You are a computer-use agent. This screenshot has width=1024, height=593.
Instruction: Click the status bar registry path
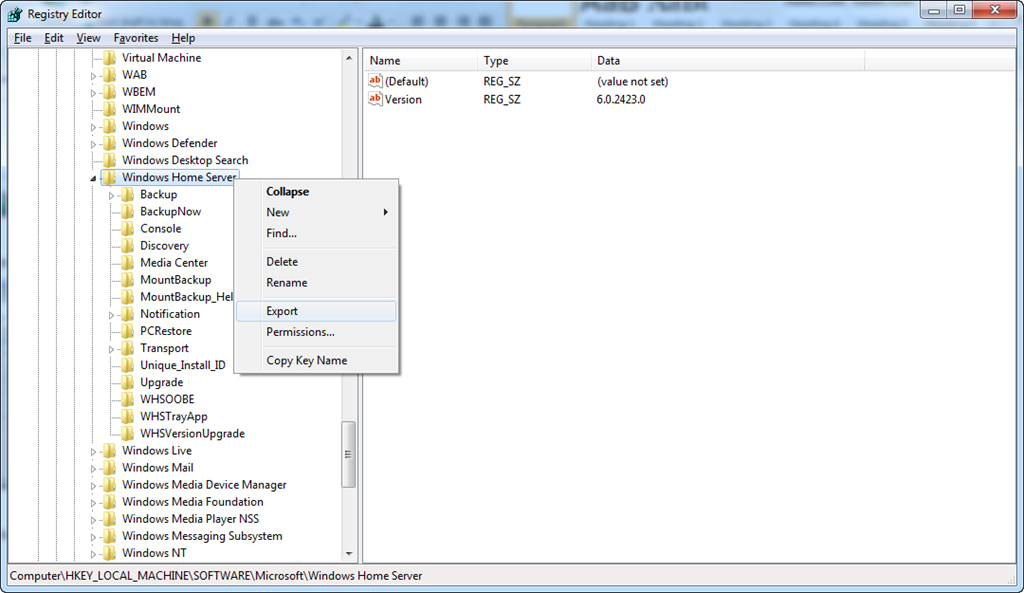216,575
